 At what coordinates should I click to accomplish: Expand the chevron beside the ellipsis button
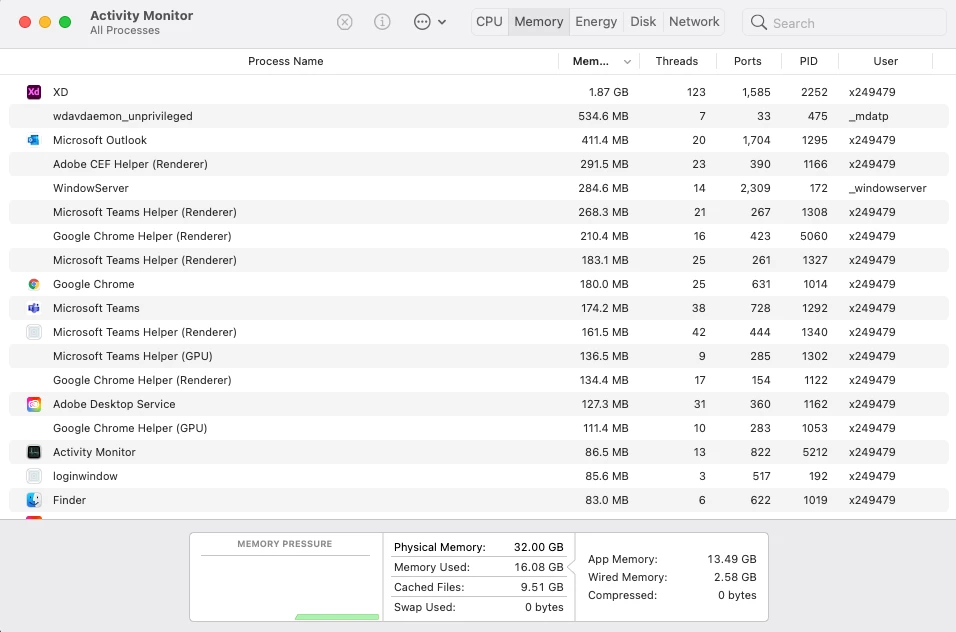pyautogui.click(x=442, y=23)
